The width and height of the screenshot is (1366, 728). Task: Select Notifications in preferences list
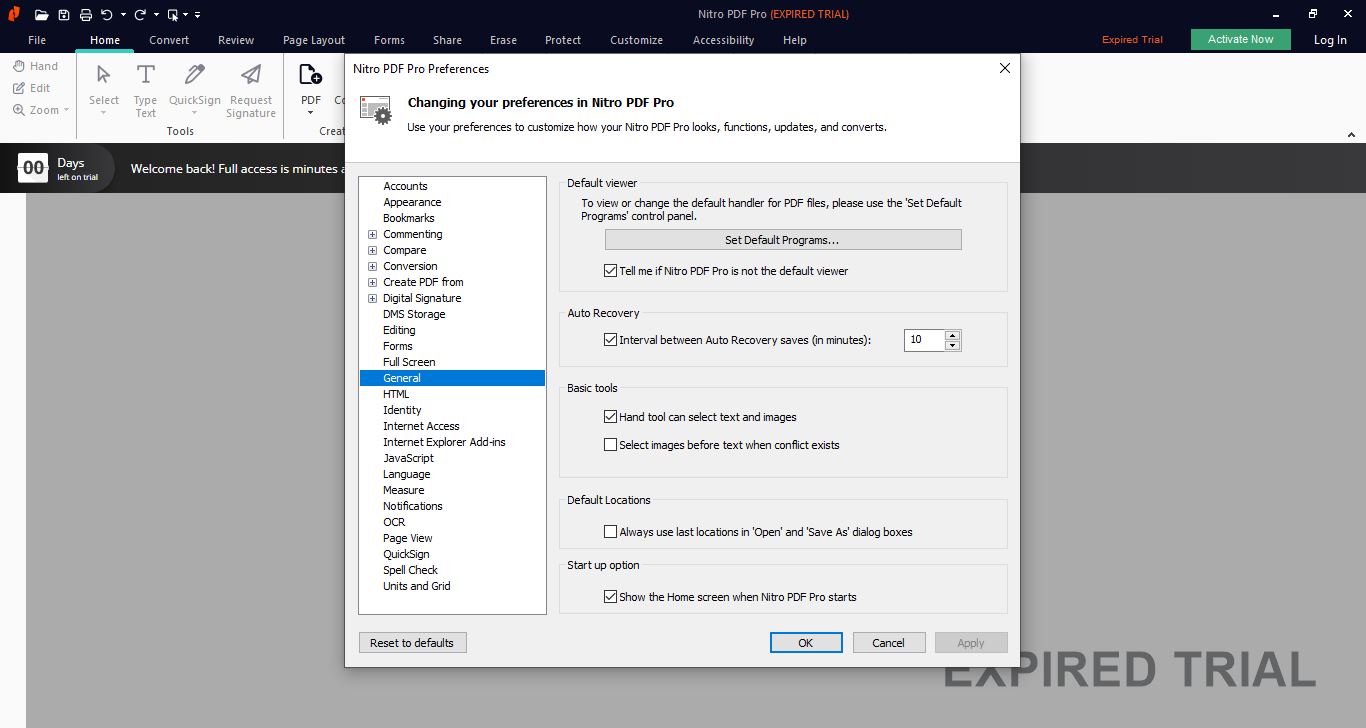(x=413, y=506)
